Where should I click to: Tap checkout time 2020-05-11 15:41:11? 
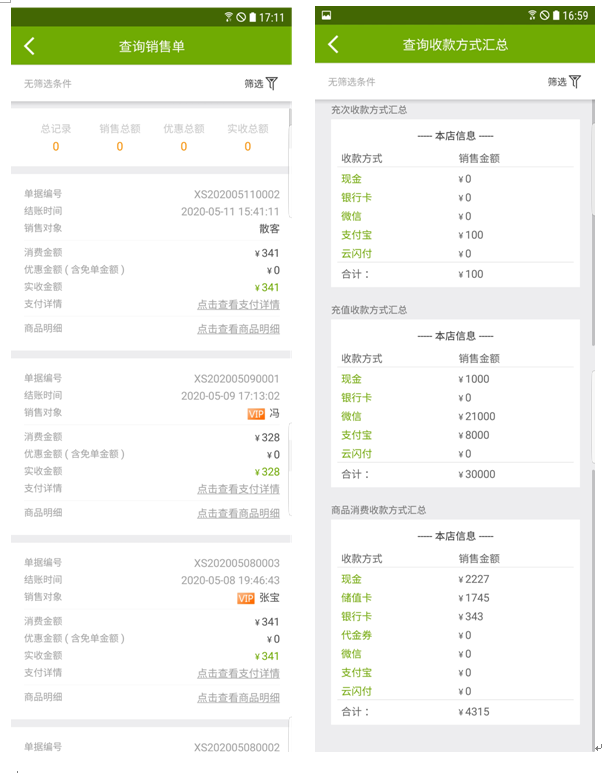click(230, 211)
